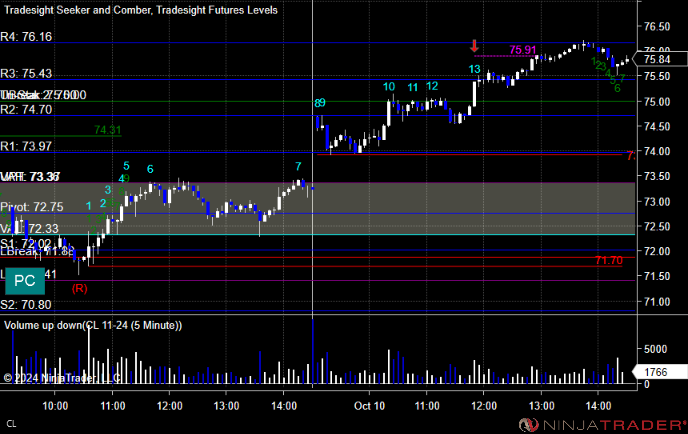This screenshot has width=688, height=434.
Task: Click the 72.00 price axis label
Action: pyautogui.click(x=657, y=251)
